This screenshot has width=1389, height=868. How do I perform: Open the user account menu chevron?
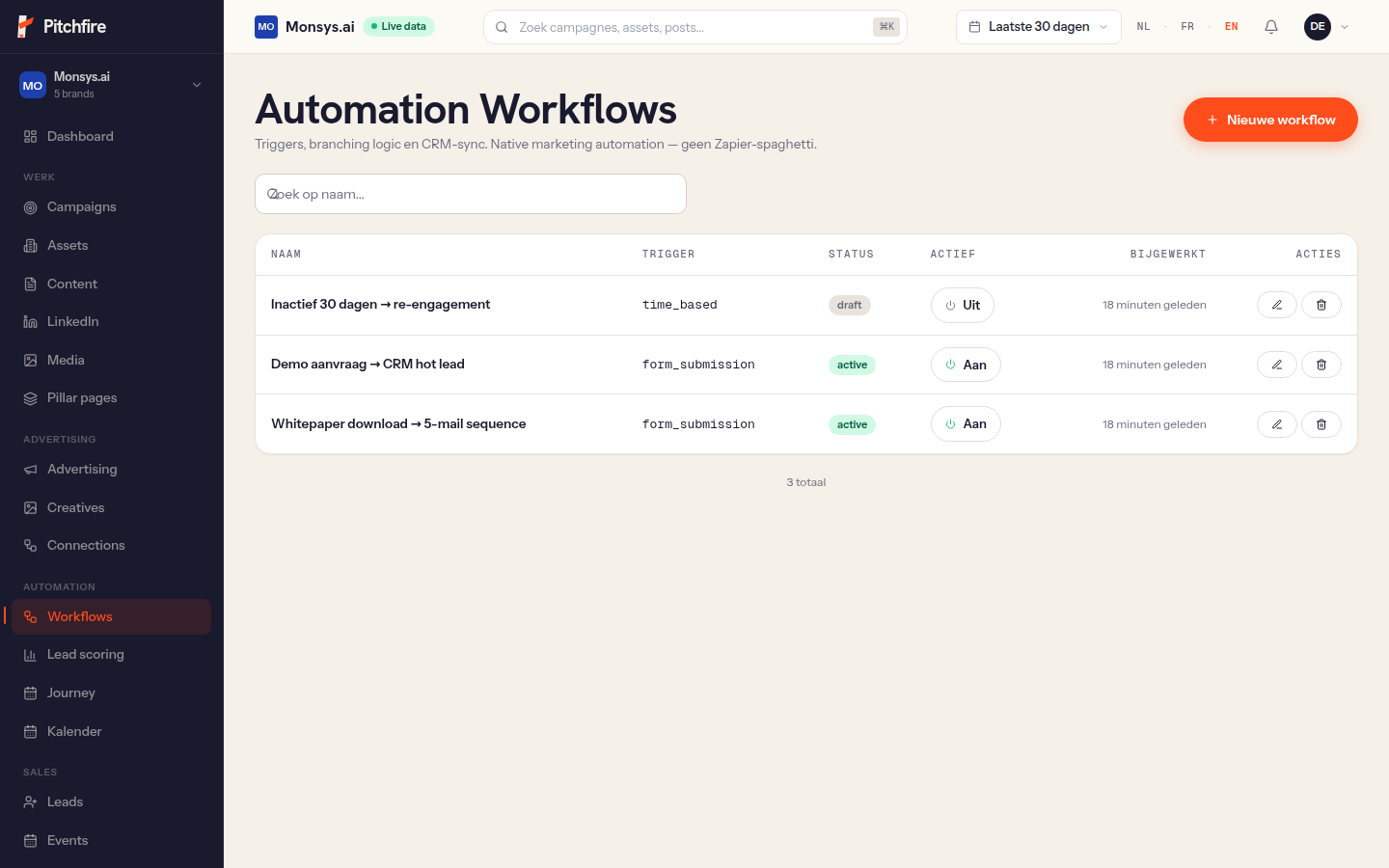pos(1345,27)
